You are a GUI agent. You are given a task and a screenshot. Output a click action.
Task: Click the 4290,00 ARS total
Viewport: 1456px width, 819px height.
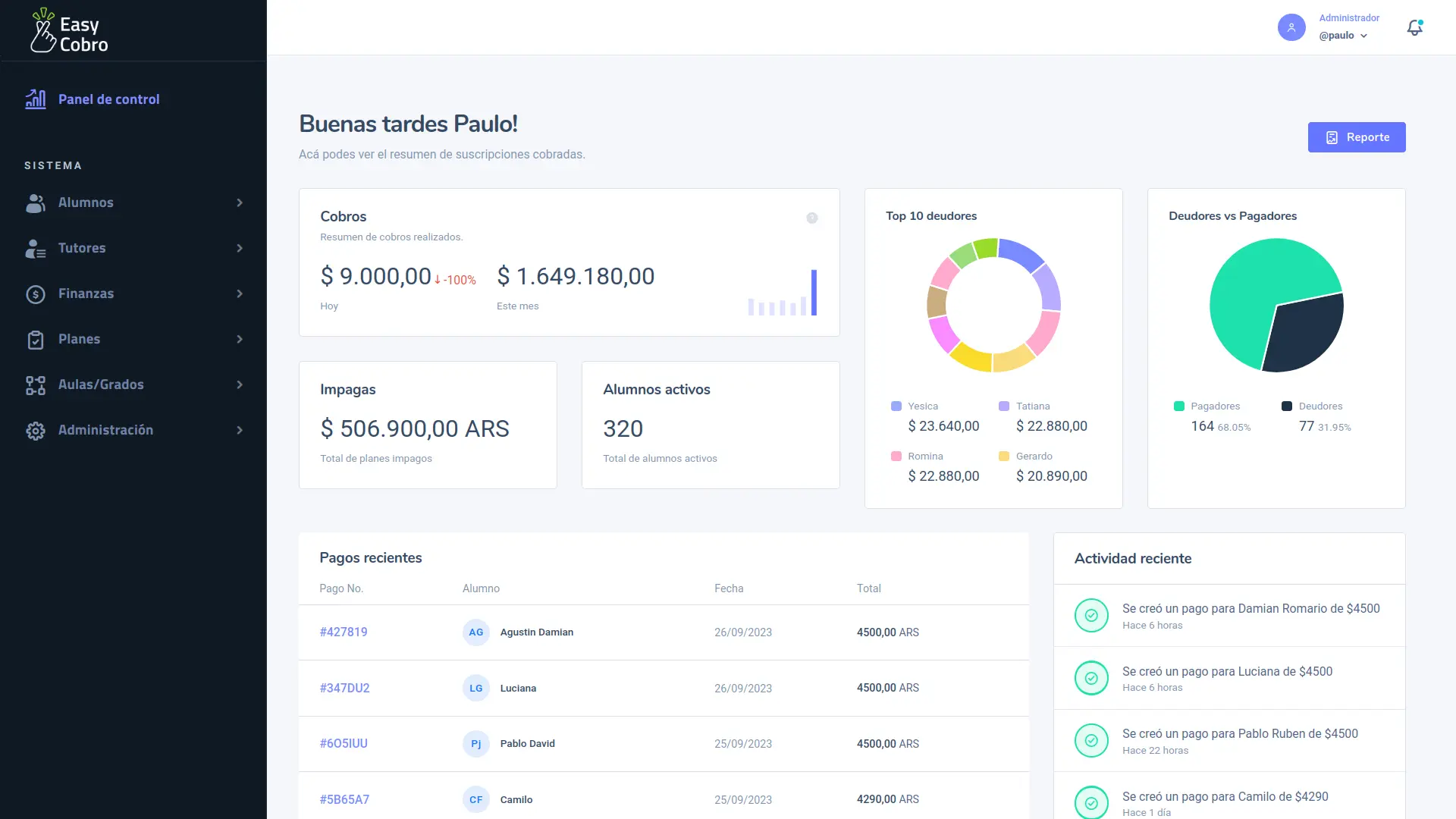click(888, 800)
